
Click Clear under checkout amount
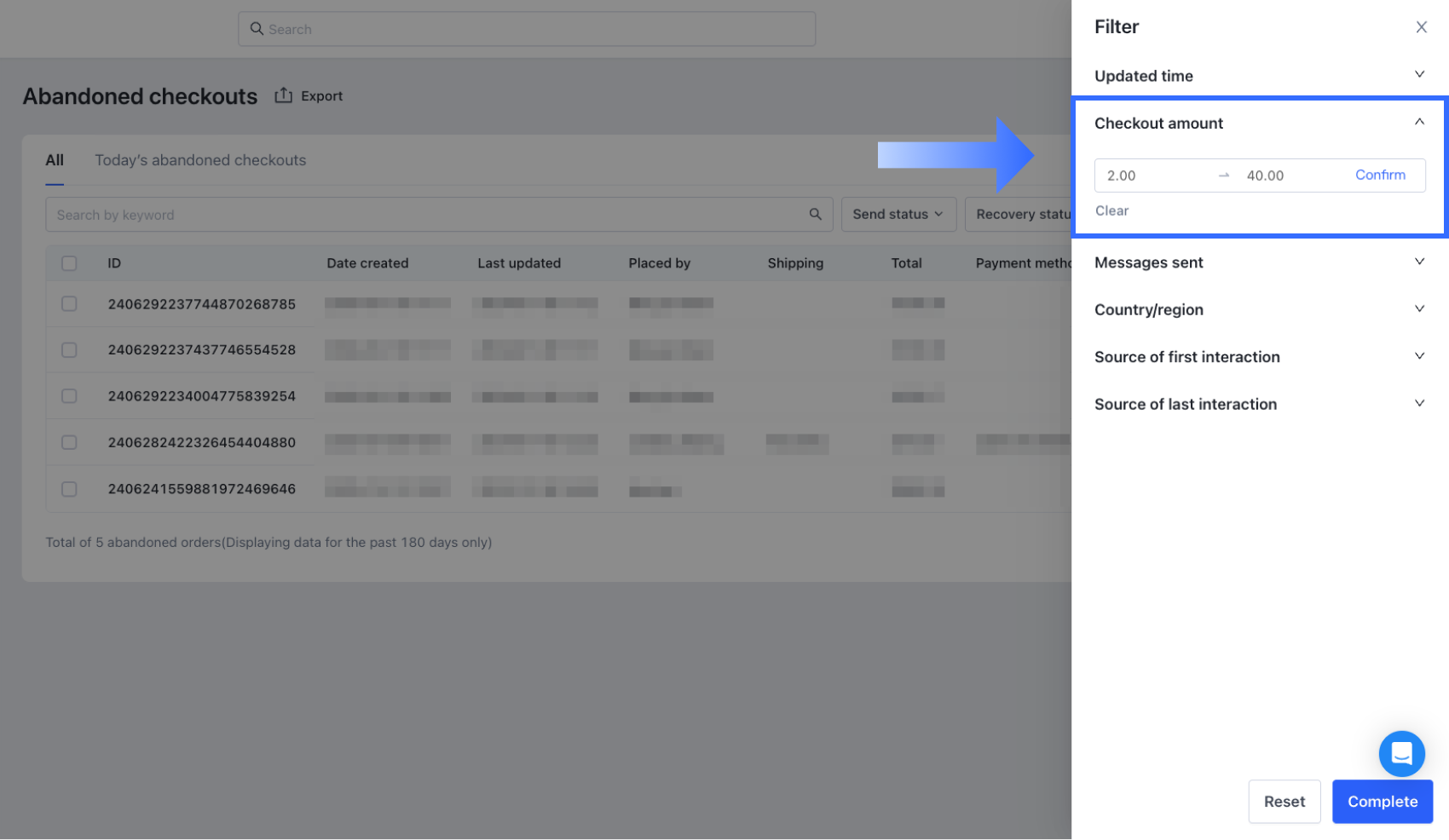(1111, 210)
